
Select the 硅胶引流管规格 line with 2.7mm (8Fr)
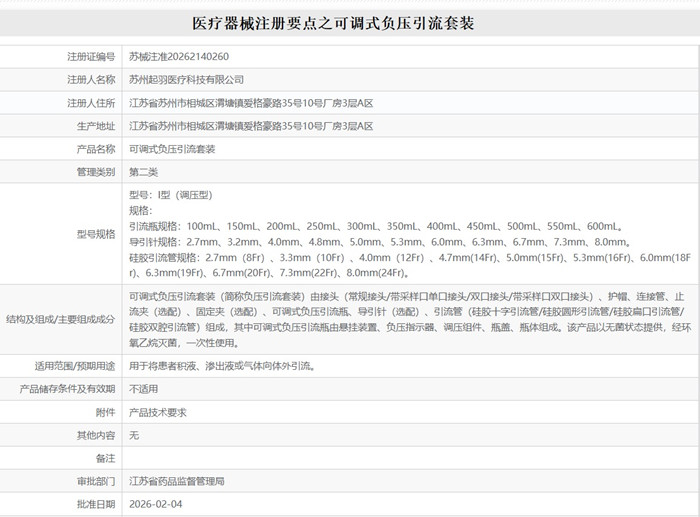pos(410,265)
